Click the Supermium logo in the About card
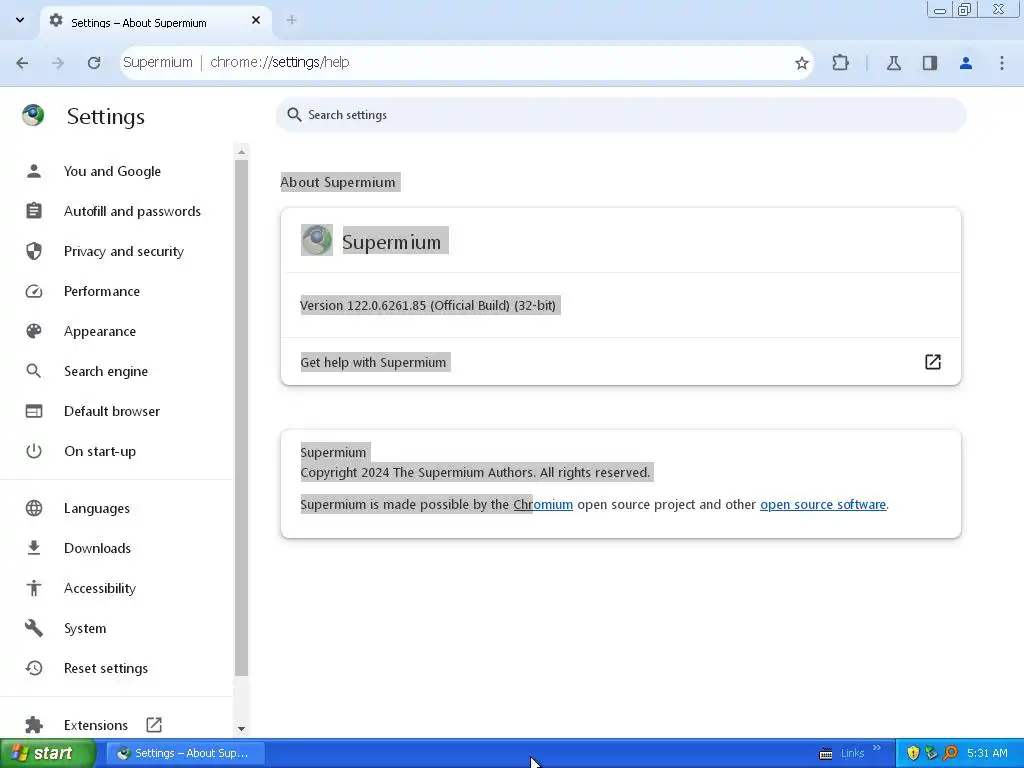The image size is (1024, 768). coord(317,240)
